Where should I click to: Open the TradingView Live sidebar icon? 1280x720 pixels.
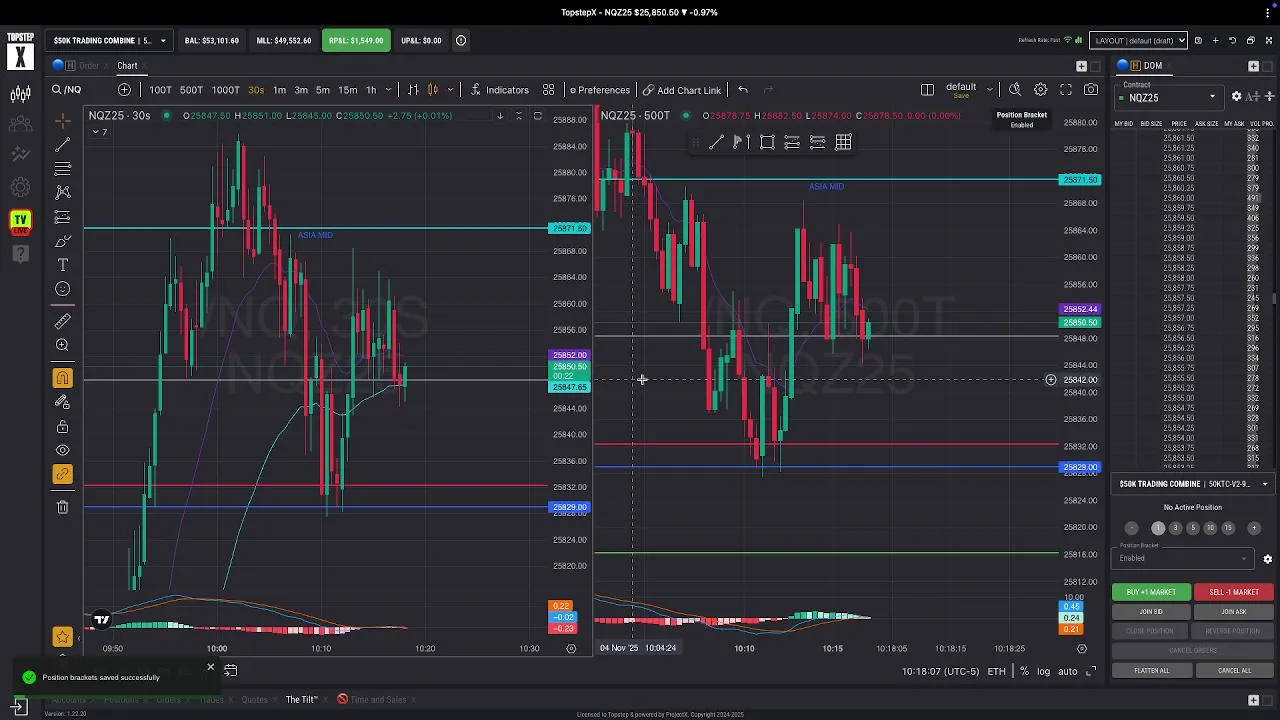[x=20, y=221]
